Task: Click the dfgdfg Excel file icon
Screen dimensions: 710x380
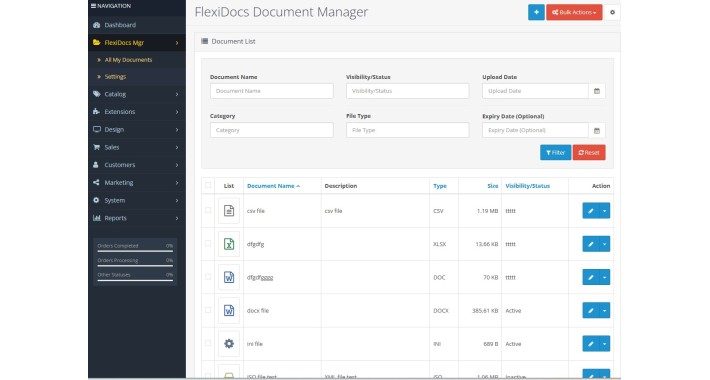Action: click(229, 244)
